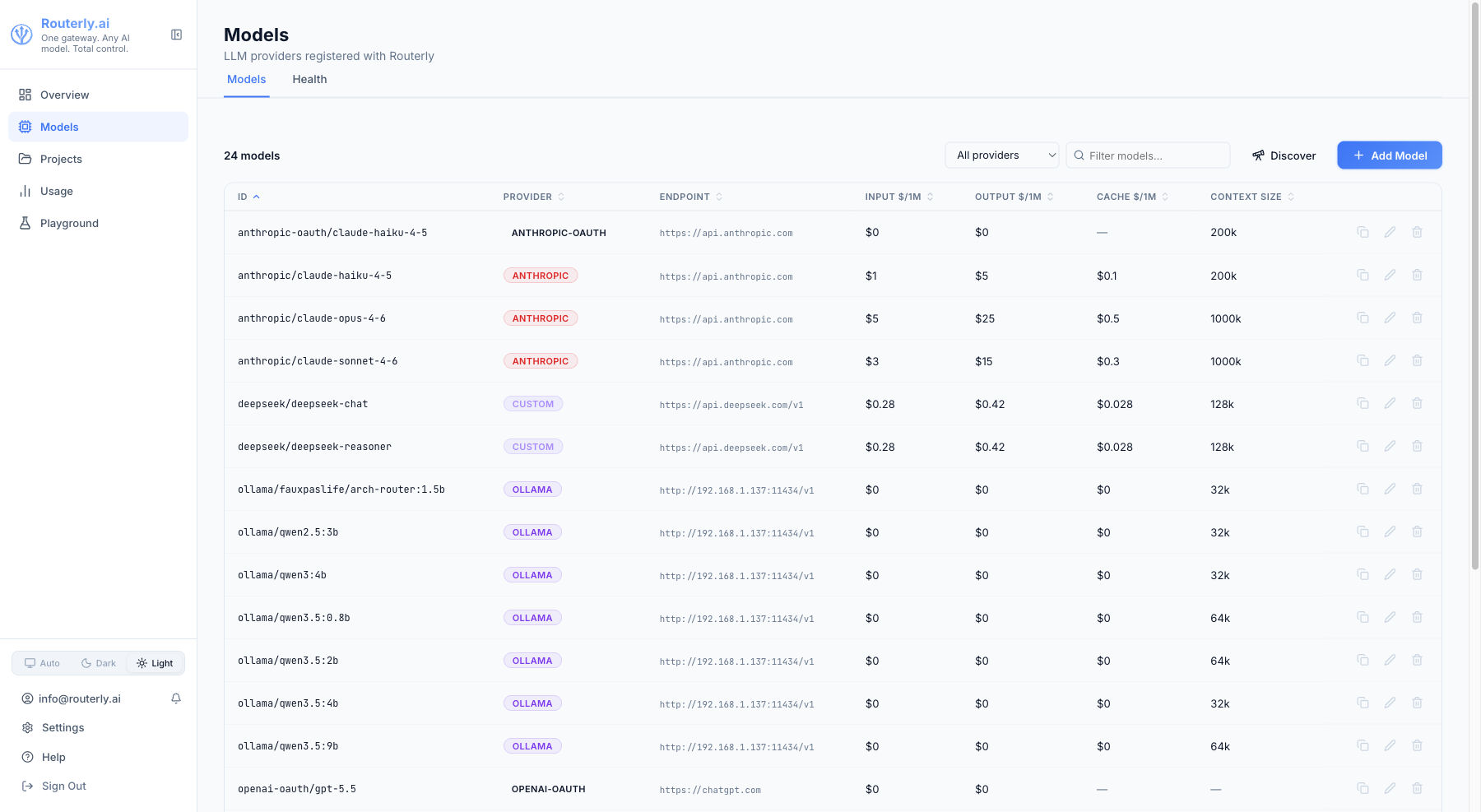
Task: Sort table by ID column
Action: 248,197
